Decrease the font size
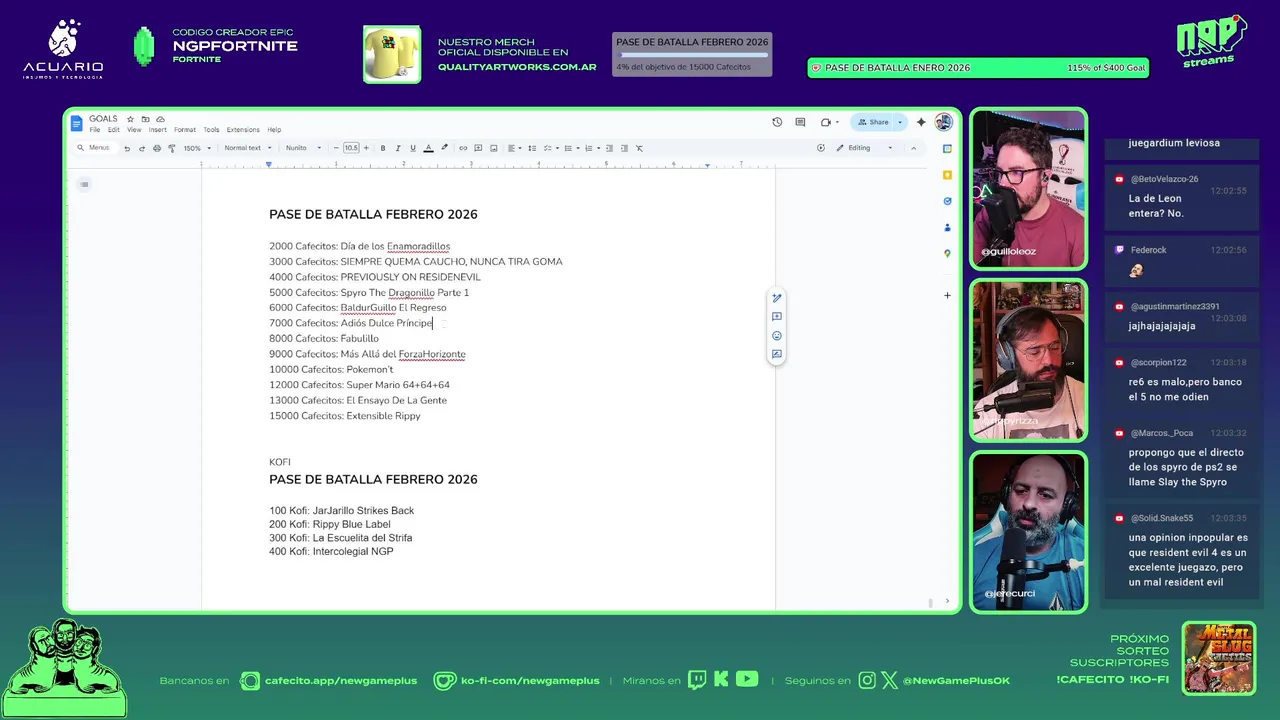Screen dimensions: 1280x720 point(336,148)
